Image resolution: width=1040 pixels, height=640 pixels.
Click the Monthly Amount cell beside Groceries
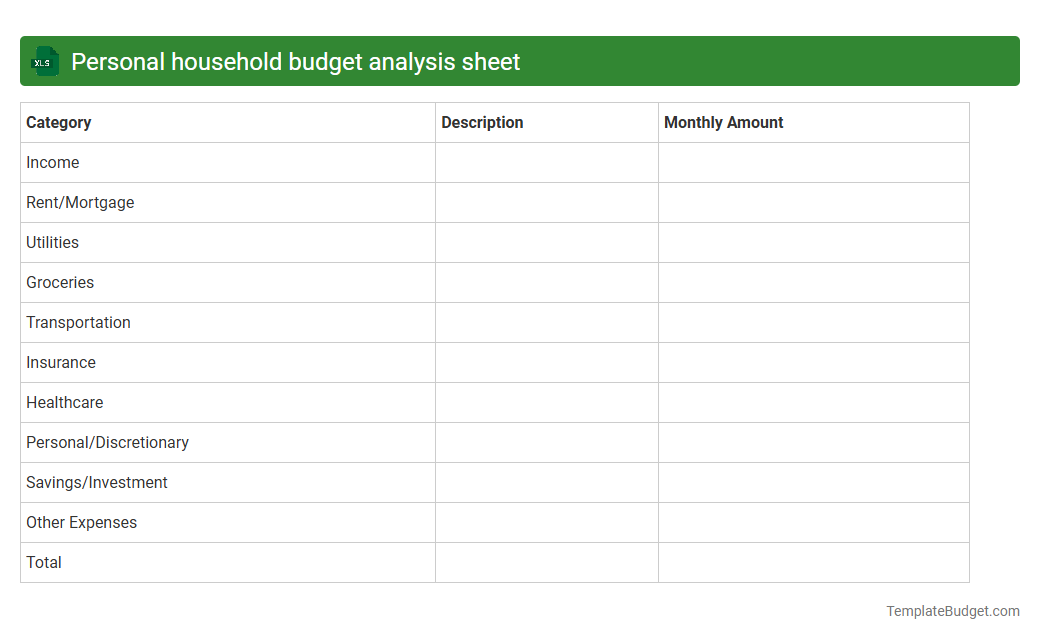[813, 282]
